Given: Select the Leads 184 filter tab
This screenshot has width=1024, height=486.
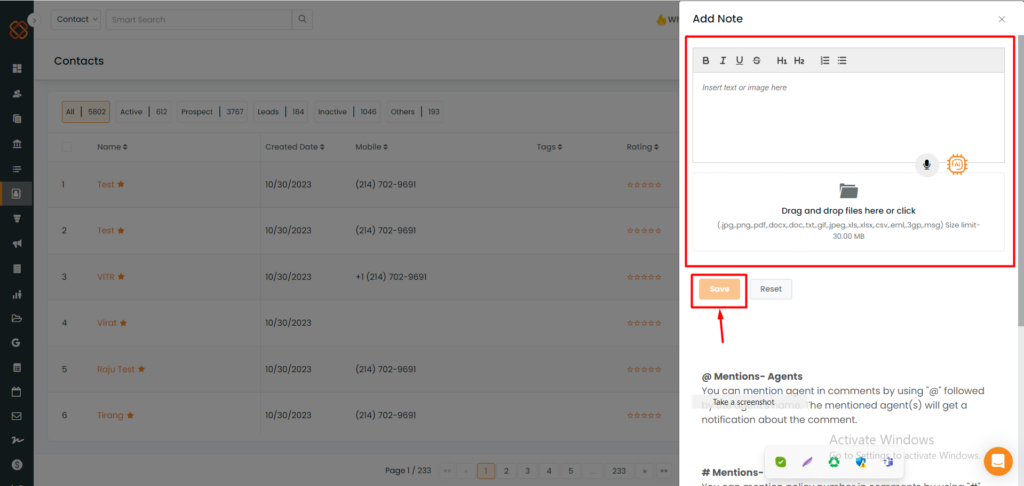Looking at the screenshot, I should tap(281, 112).
